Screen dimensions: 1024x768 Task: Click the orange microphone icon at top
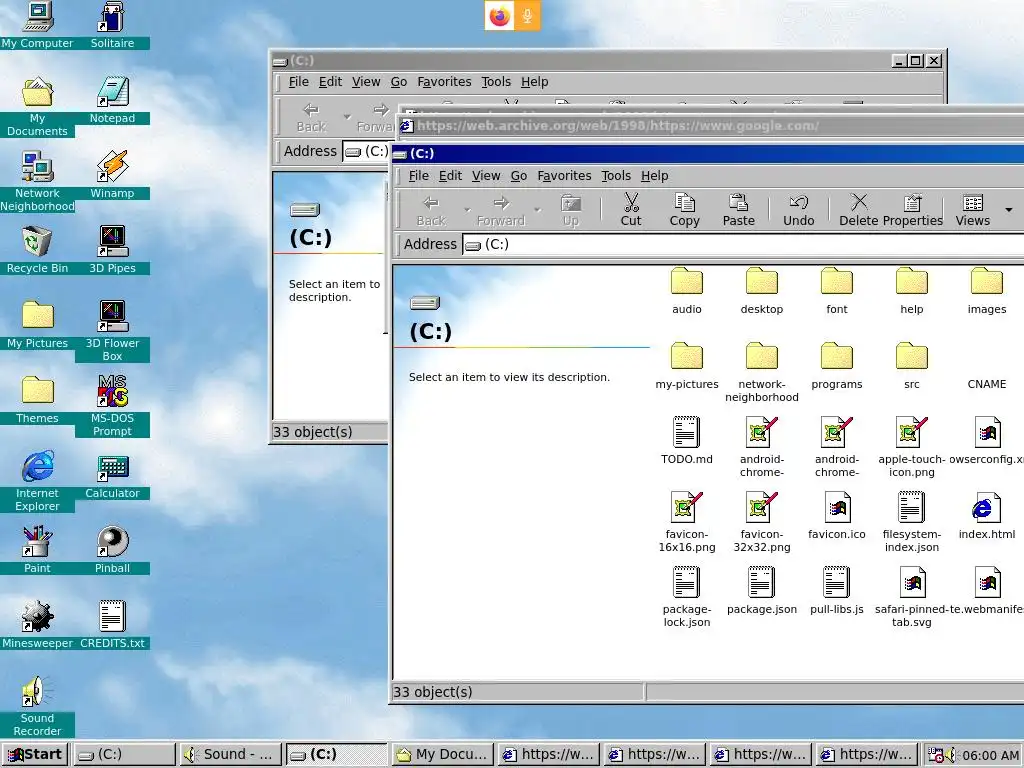(527, 16)
